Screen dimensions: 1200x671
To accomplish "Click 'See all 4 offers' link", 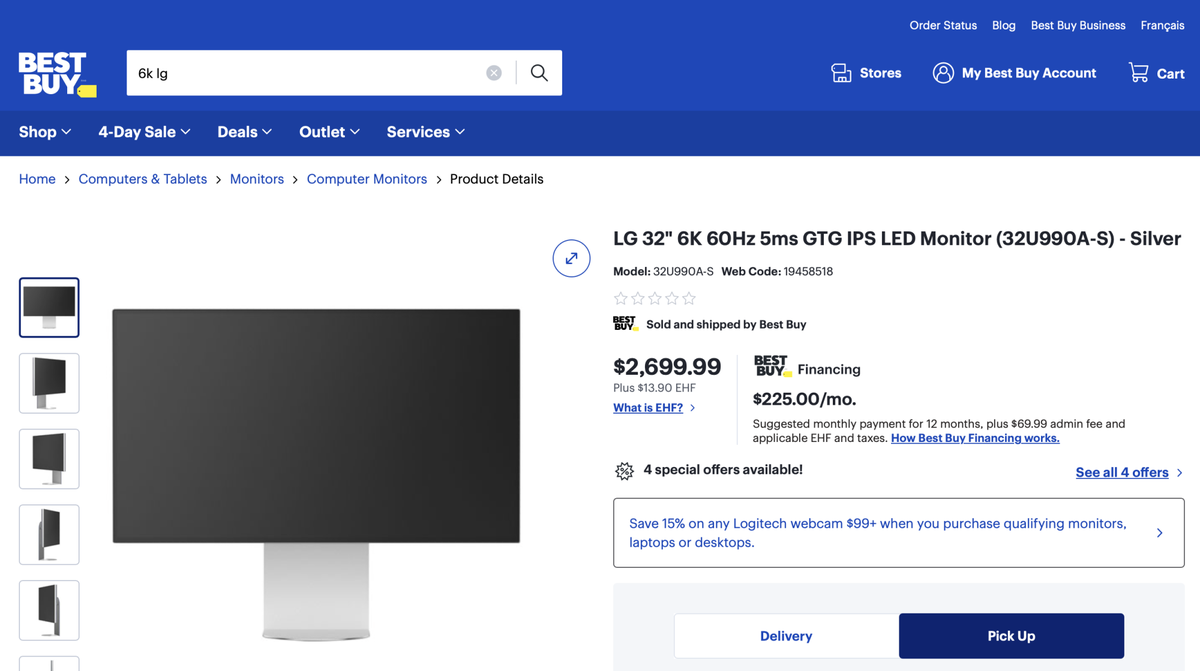I will pyautogui.click(x=1122, y=473).
